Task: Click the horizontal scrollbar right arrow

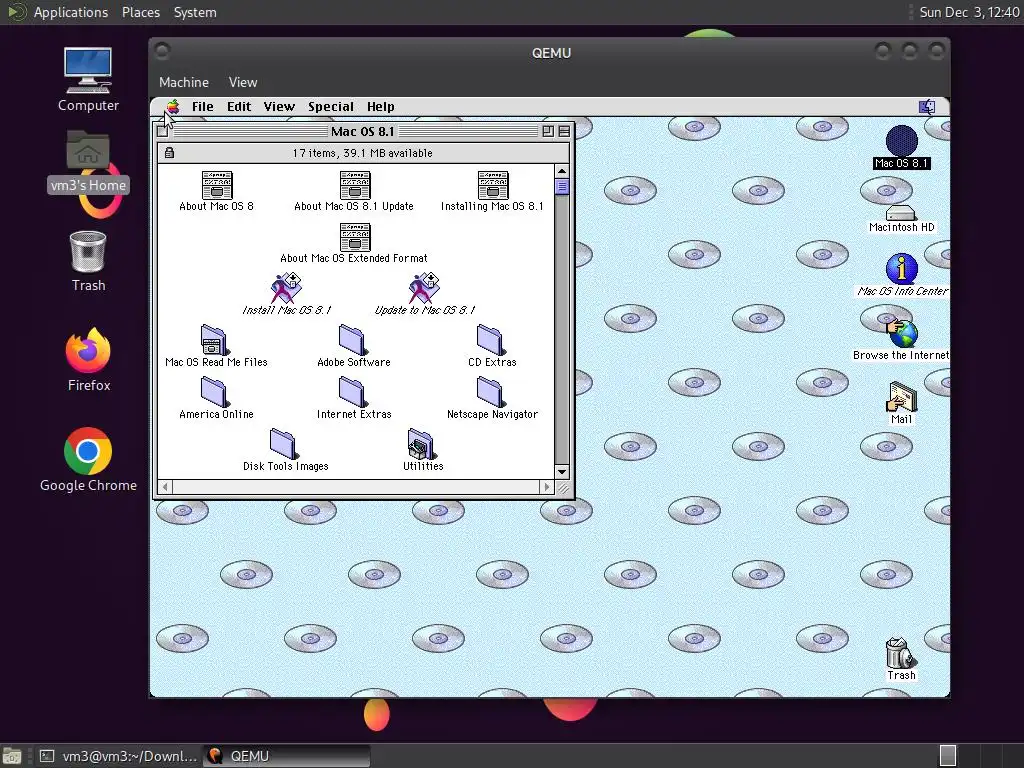Action: pos(547,487)
